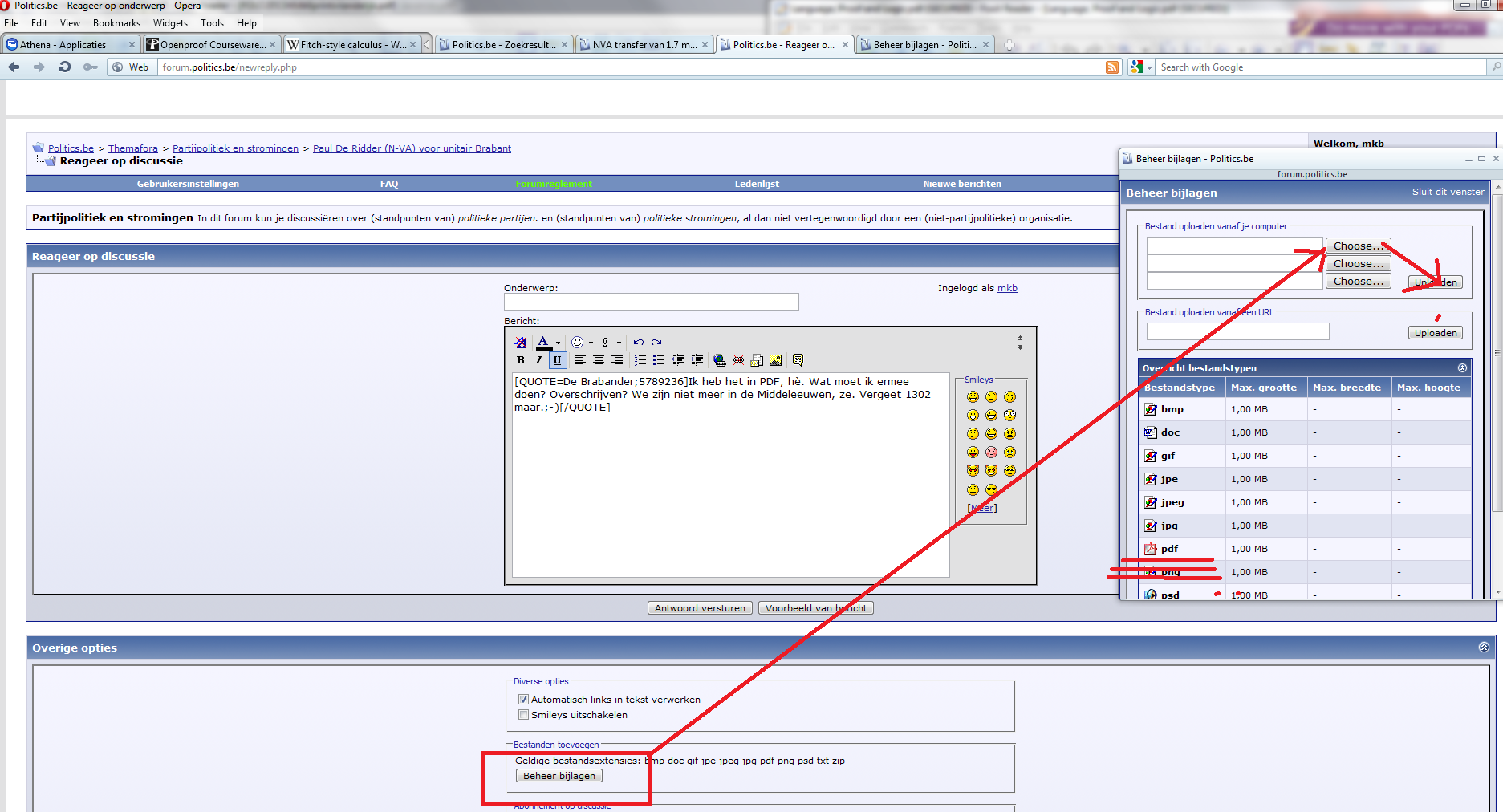This screenshot has width=1503, height=812.
Task: Click the insert image icon
Action: tap(775, 360)
